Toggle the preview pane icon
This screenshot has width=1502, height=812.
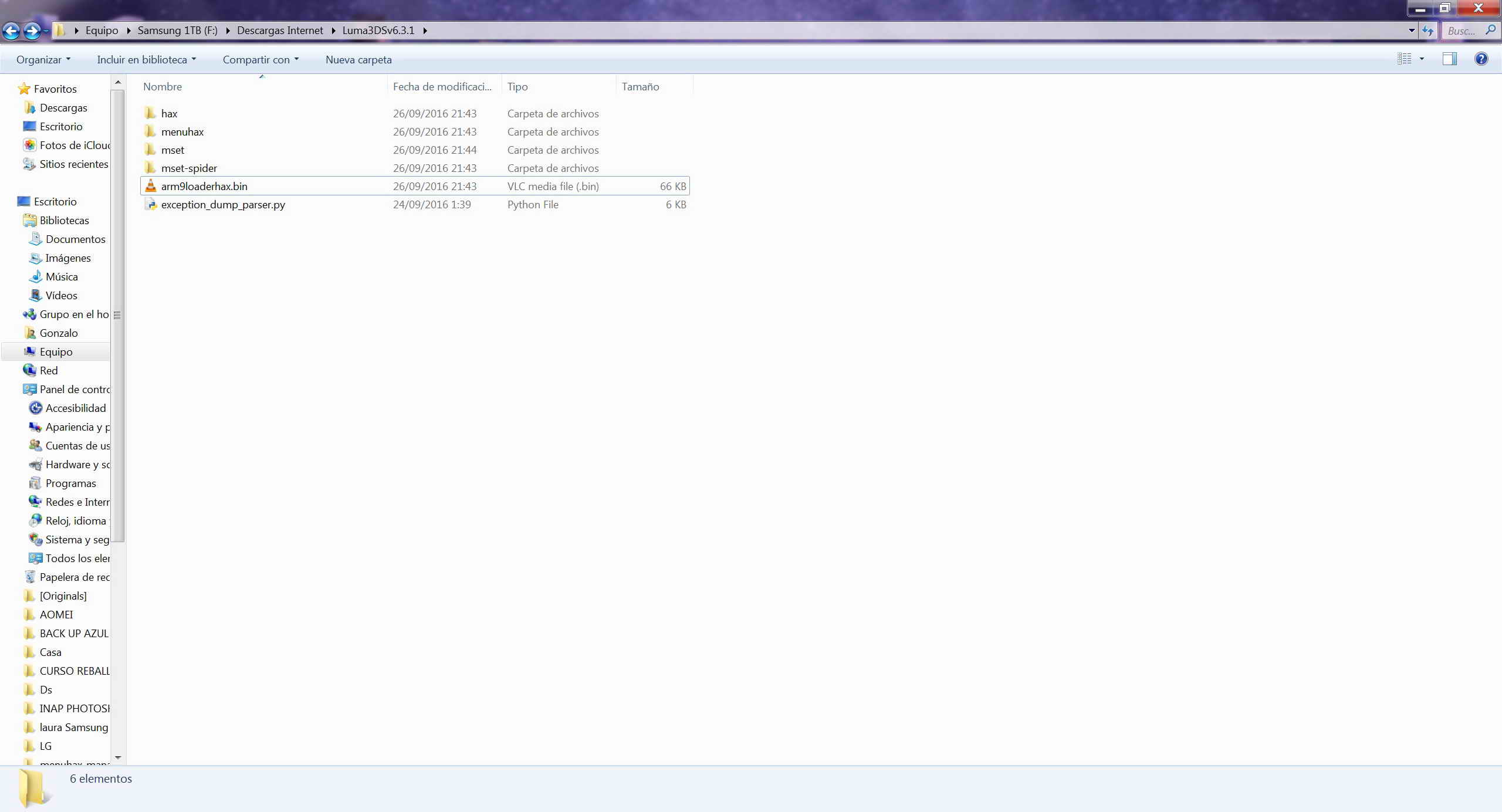1449,59
